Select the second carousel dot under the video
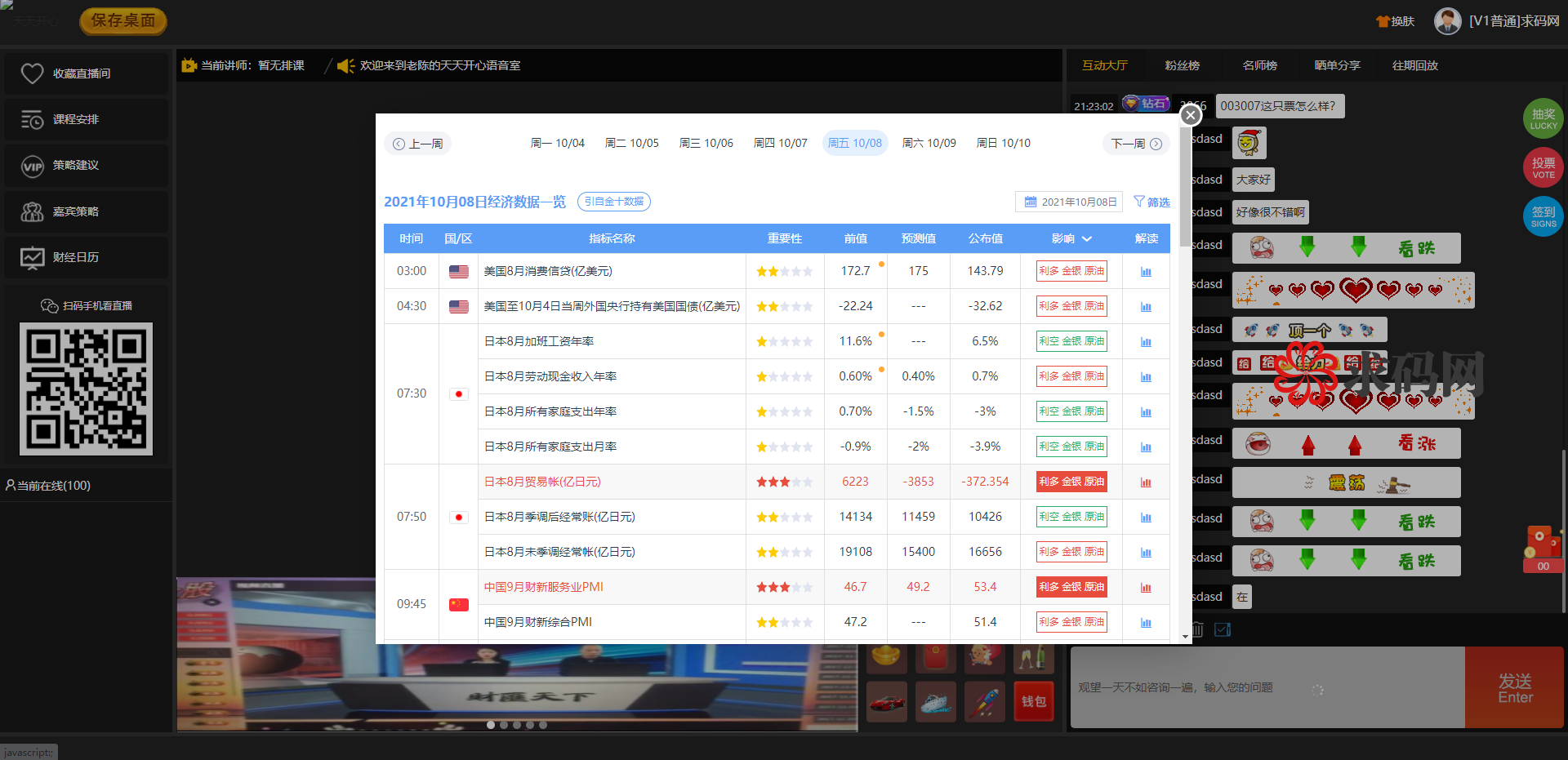 [x=504, y=724]
